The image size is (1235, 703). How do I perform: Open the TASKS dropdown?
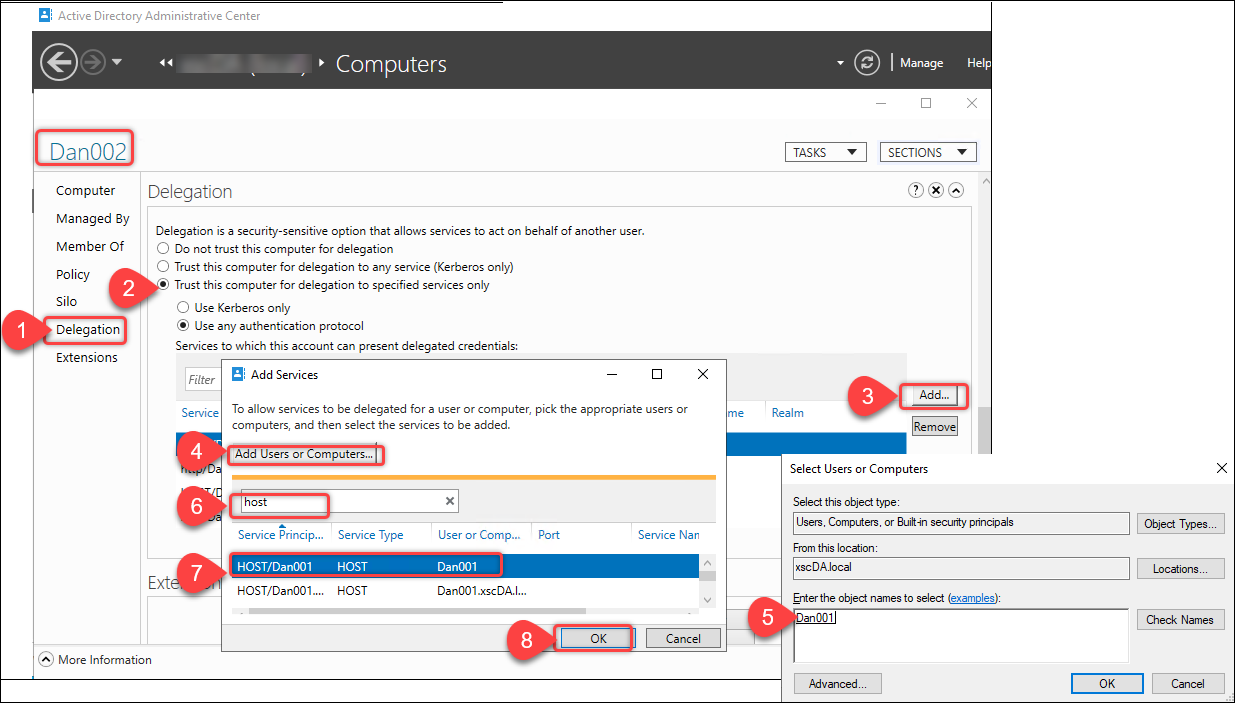pos(826,151)
